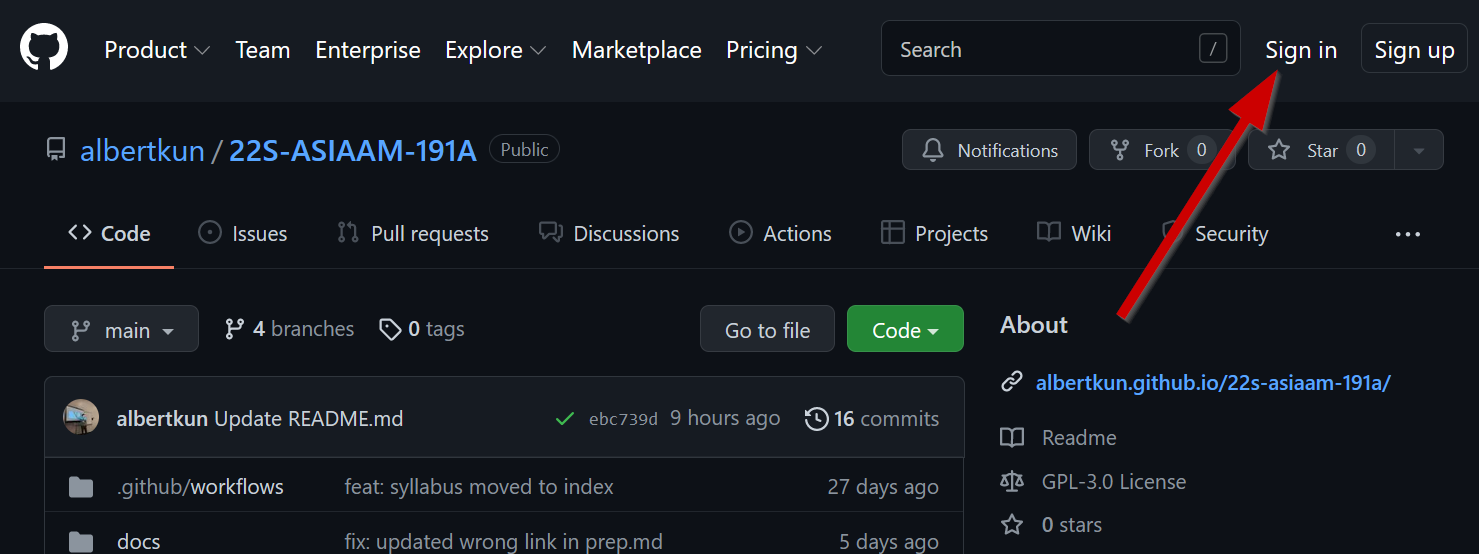1479x554 pixels.
Task: View the 16 commits history
Action: tap(872, 419)
